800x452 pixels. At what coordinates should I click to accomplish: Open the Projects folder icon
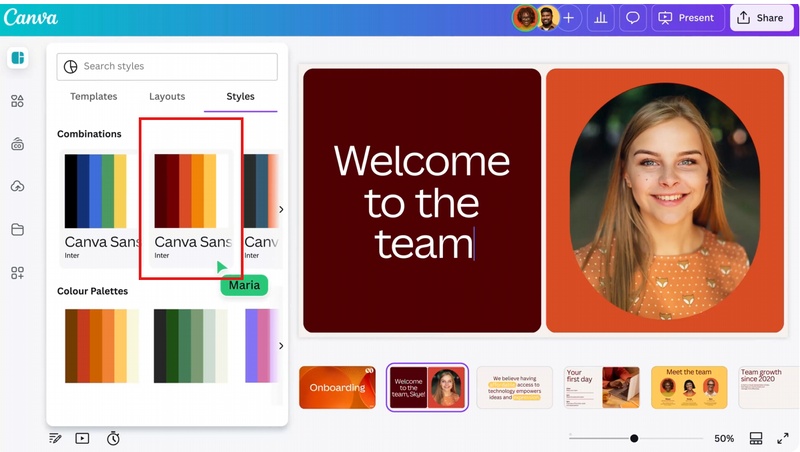click(x=17, y=230)
